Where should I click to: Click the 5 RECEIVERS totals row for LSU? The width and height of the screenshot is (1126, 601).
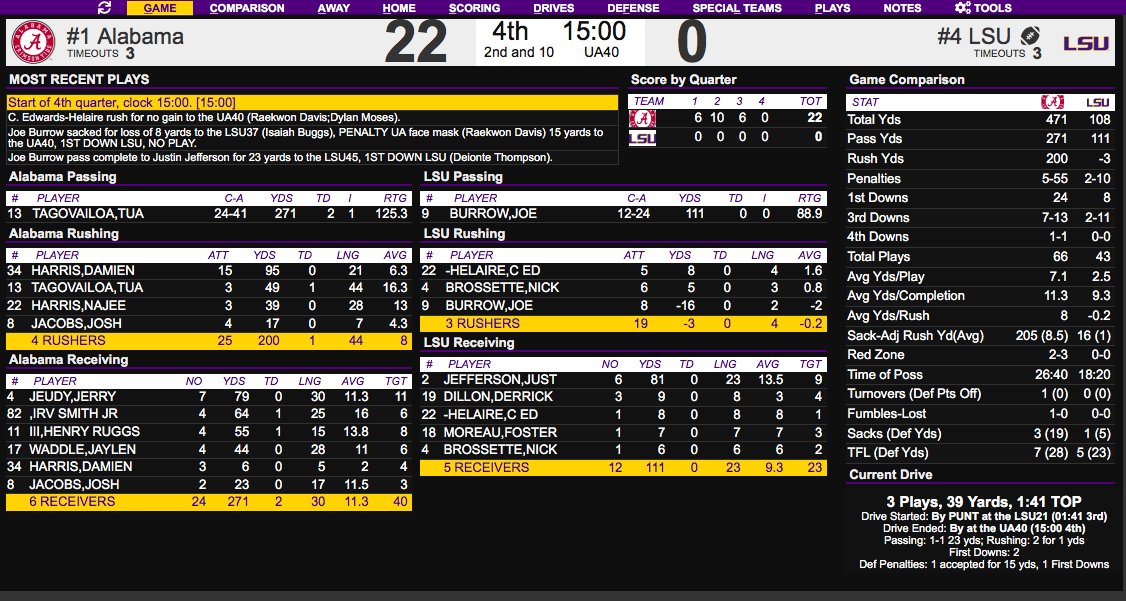tap(623, 467)
